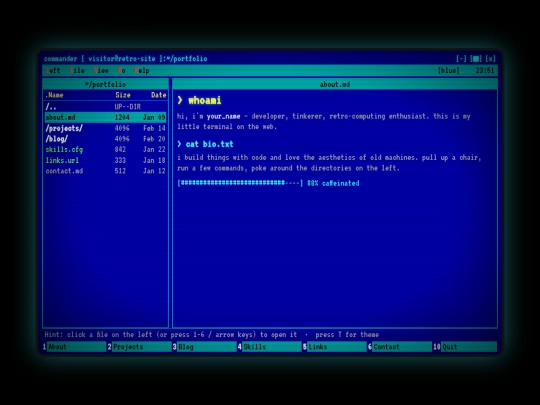This screenshot has height=405, width=540.
Task: Select the /.. parent directory row
Action: point(105,107)
